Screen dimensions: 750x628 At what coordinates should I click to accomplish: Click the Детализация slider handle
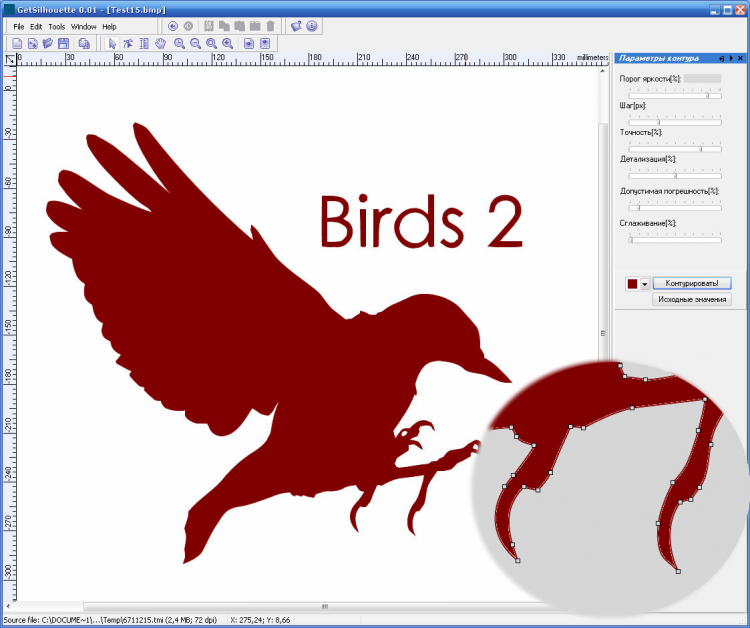pos(675,176)
